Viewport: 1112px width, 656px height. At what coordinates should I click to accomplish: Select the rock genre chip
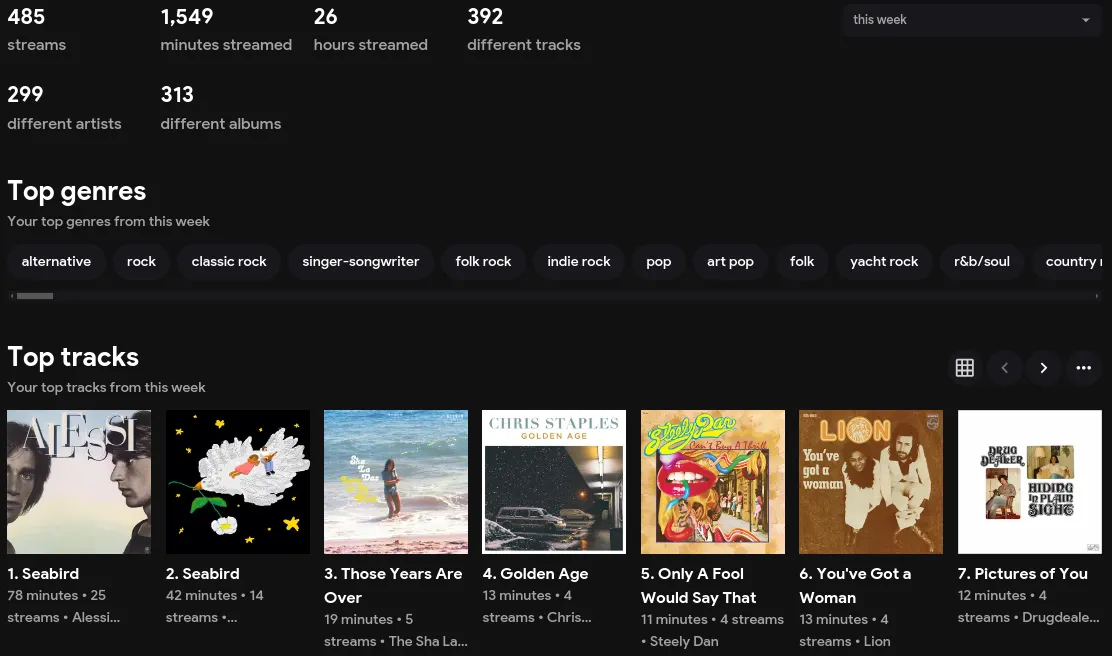pyautogui.click(x=141, y=262)
